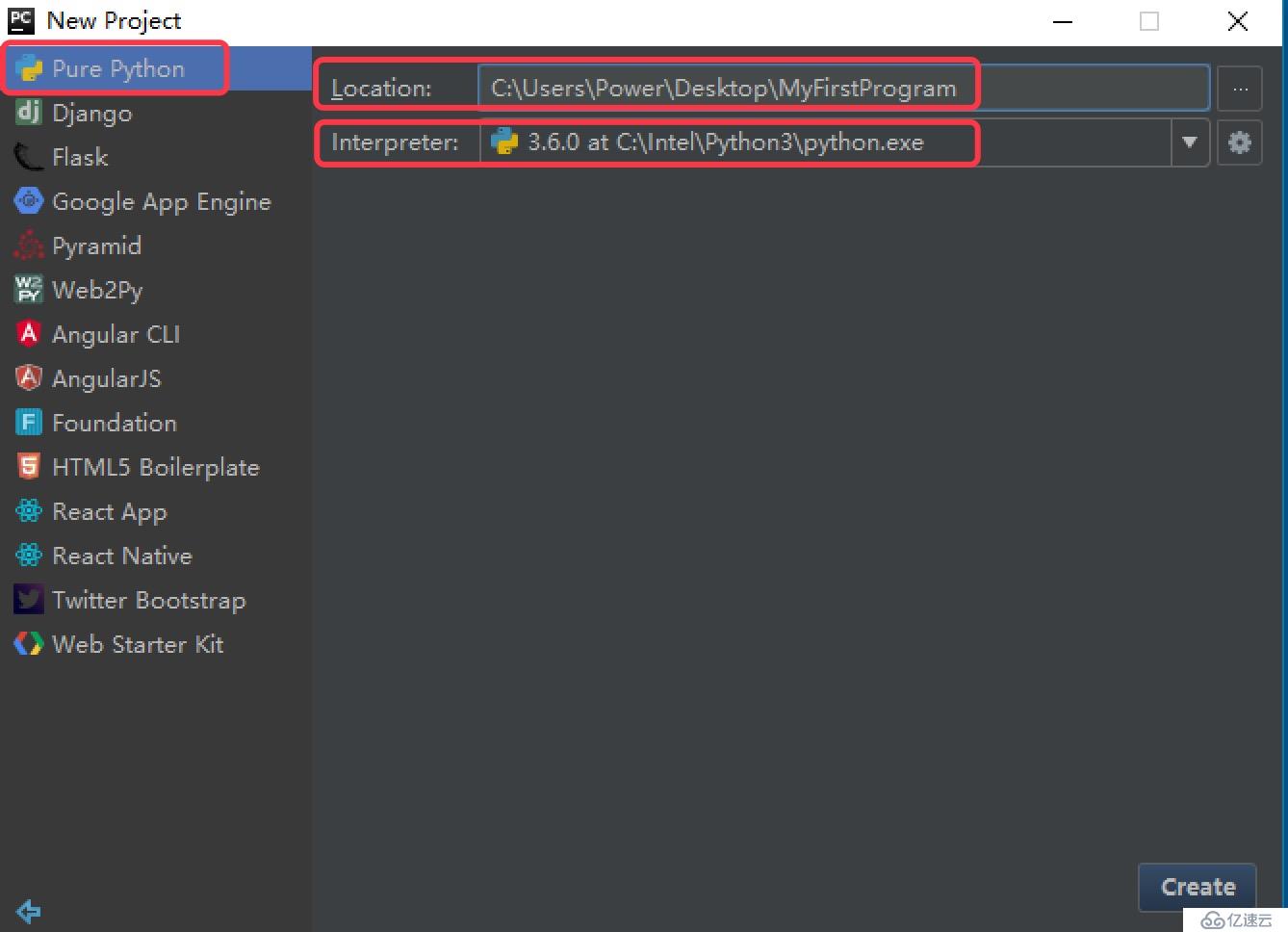1288x932 pixels.
Task: Select 'Foundation' list entry text
Action: coord(115,423)
